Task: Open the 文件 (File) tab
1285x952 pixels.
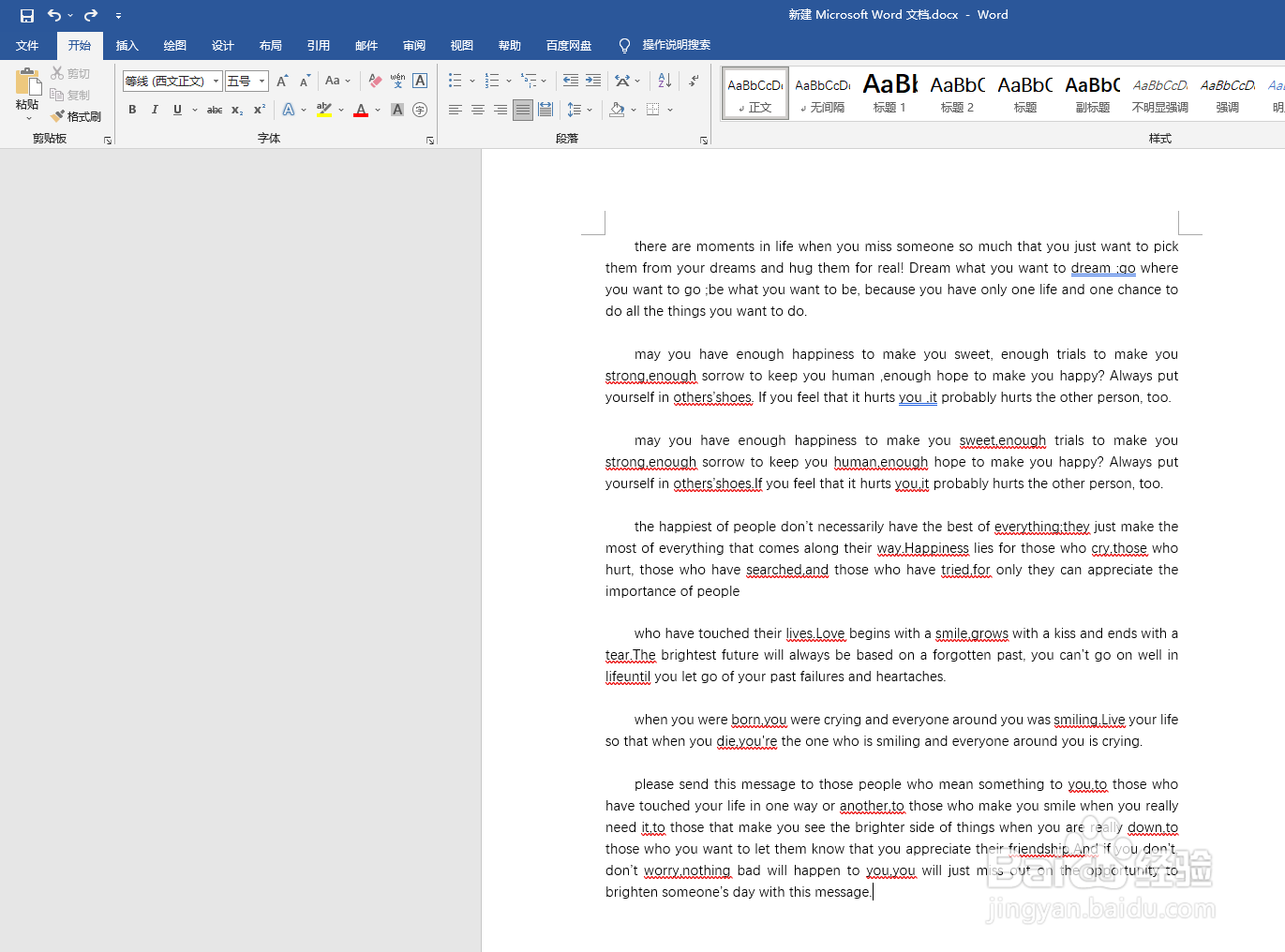Action: 27,45
